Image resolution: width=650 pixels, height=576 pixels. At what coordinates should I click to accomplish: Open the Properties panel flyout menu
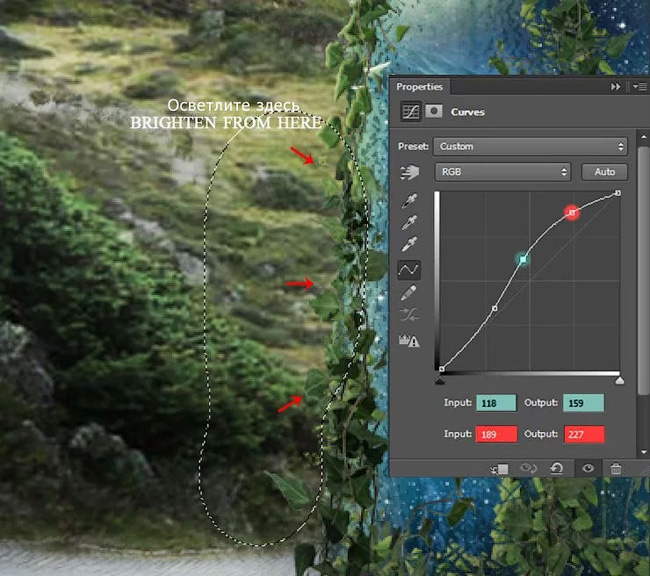640,87
